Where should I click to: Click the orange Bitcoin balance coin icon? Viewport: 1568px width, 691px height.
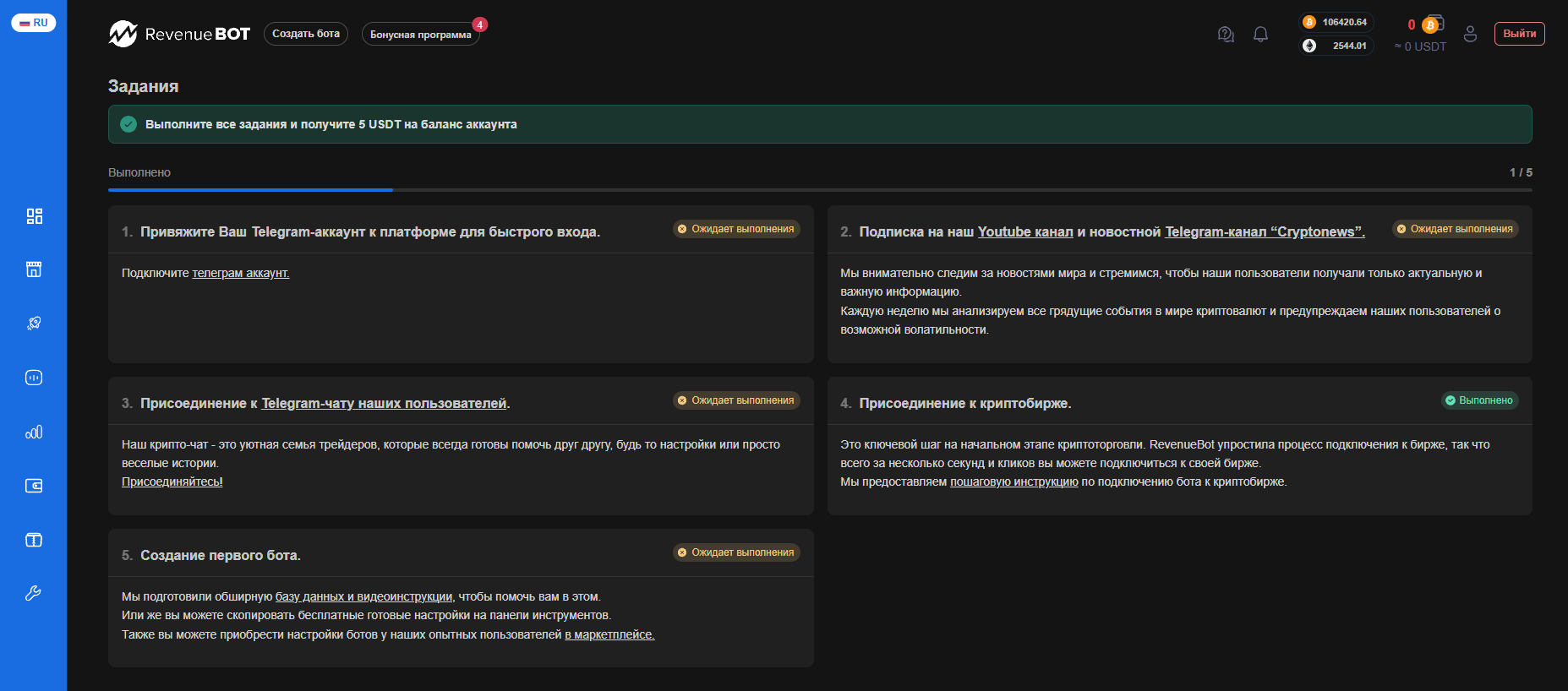tap(1431, 24)
